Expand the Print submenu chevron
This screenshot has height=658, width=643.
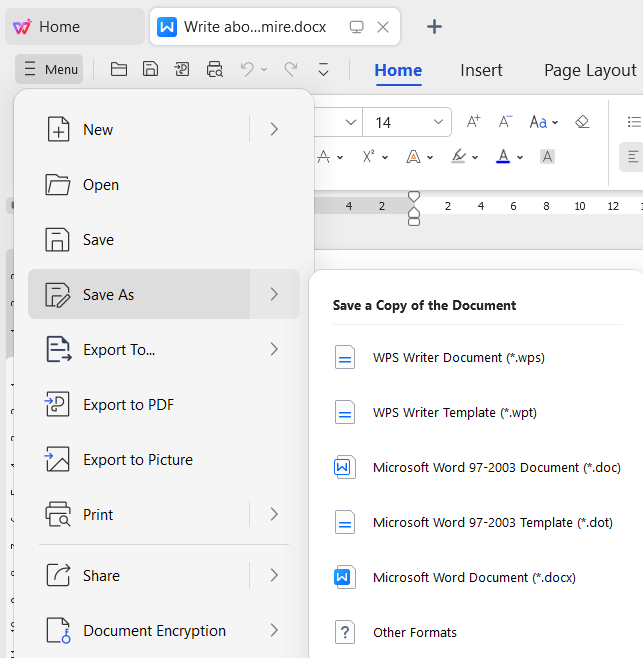click(x=274, y=514)
